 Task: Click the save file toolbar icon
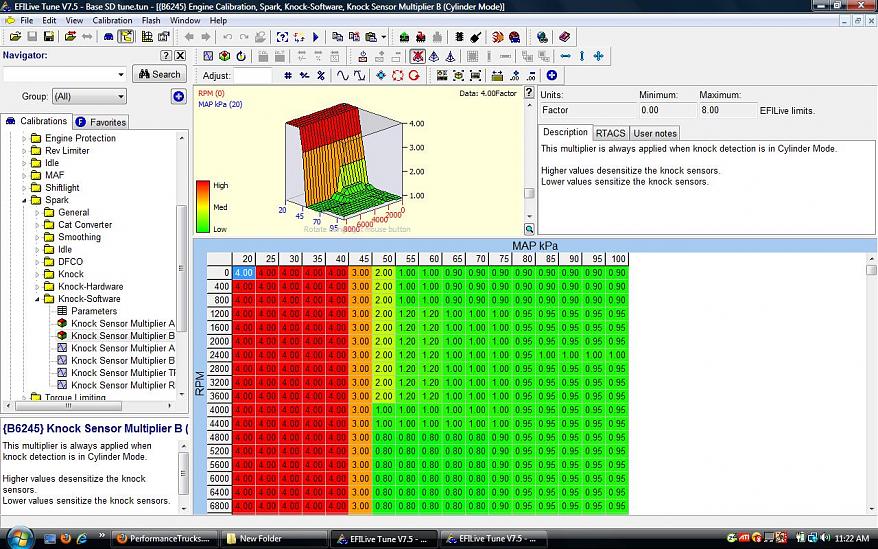33,36
